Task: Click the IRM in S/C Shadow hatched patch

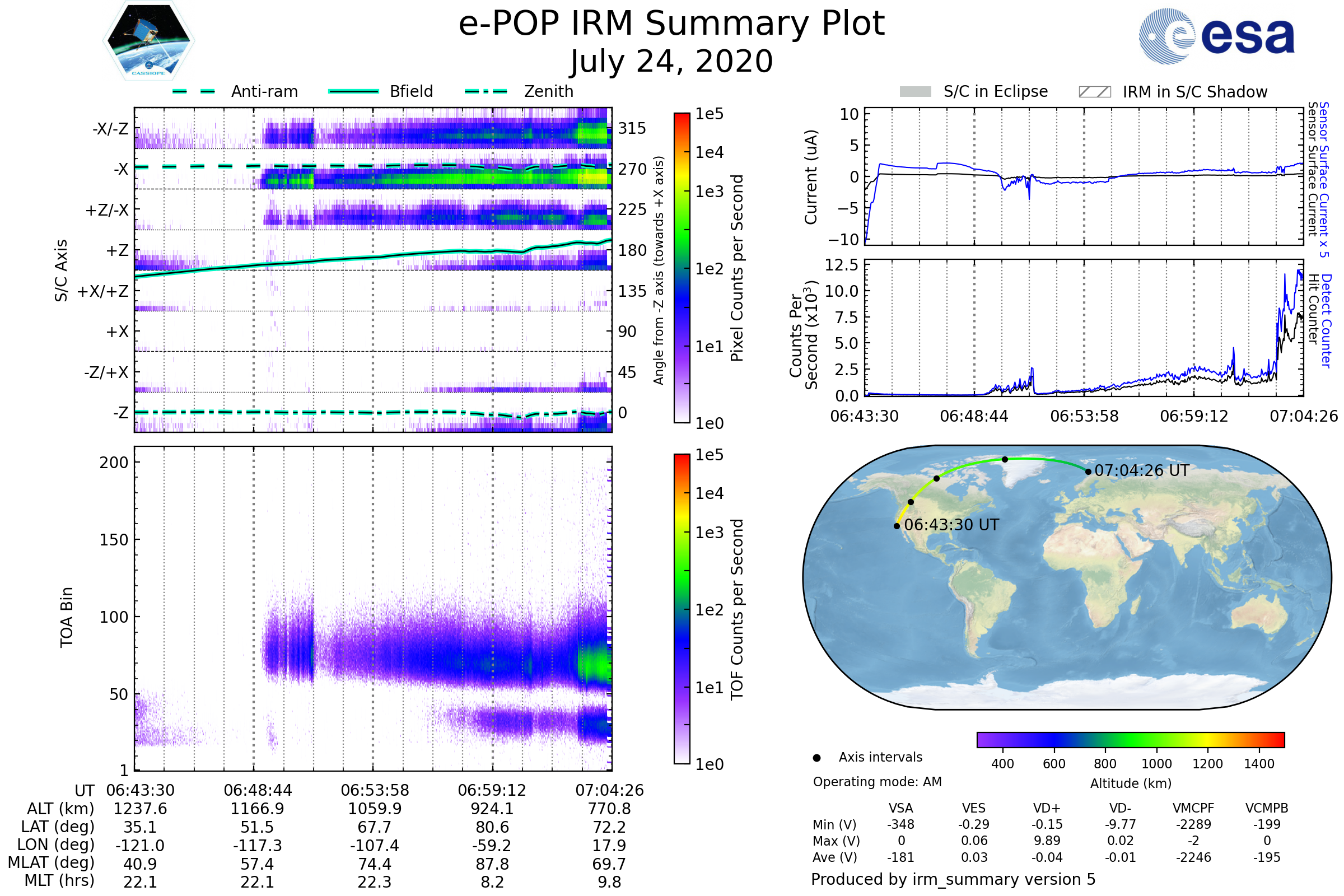Action: point(1094,92)
